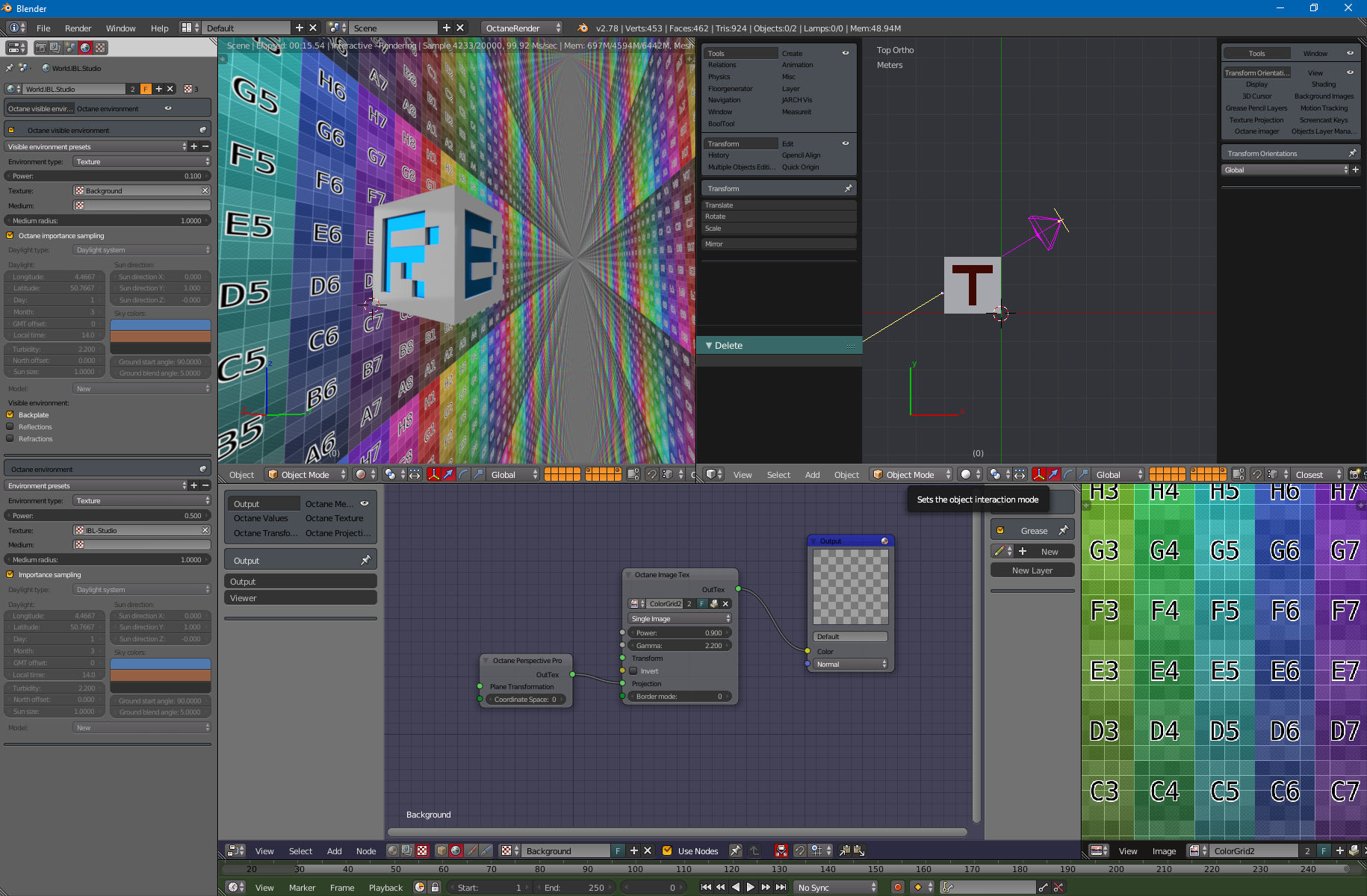Toggle the Invert checkbox on the image node
This screenshot has height=896, width=1367.
[633, 671]
